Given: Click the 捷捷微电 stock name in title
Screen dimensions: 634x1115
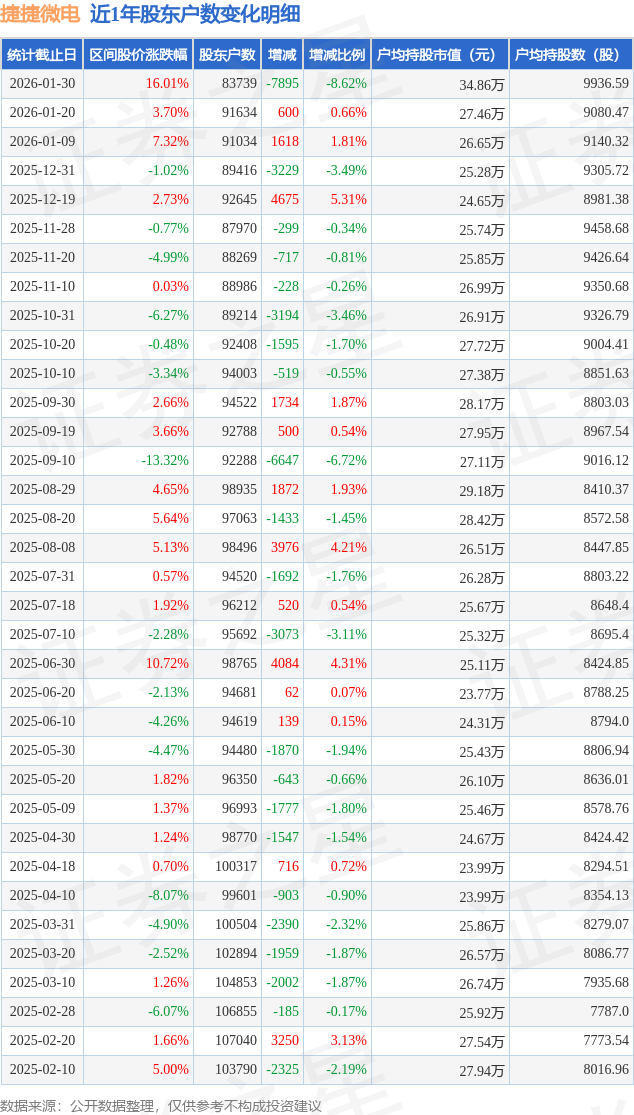Looking at the screenshot, I should [x=39, y=14].
